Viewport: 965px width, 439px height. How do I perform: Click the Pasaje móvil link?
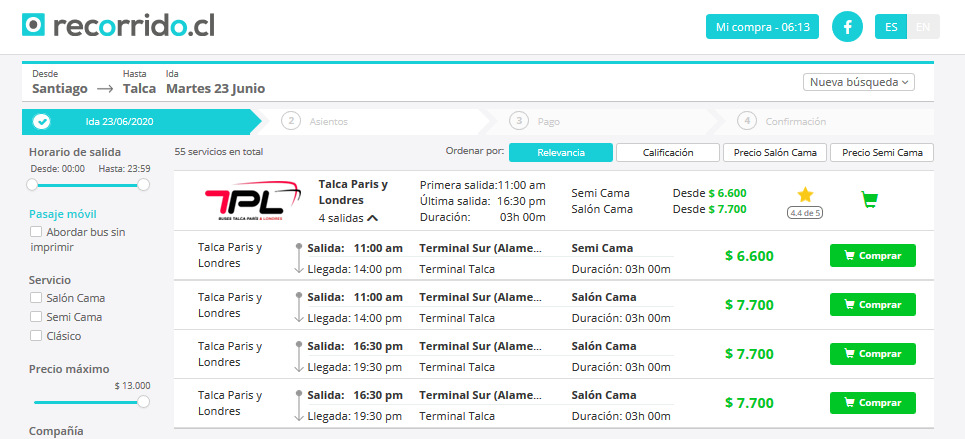[x=63, y=214]
